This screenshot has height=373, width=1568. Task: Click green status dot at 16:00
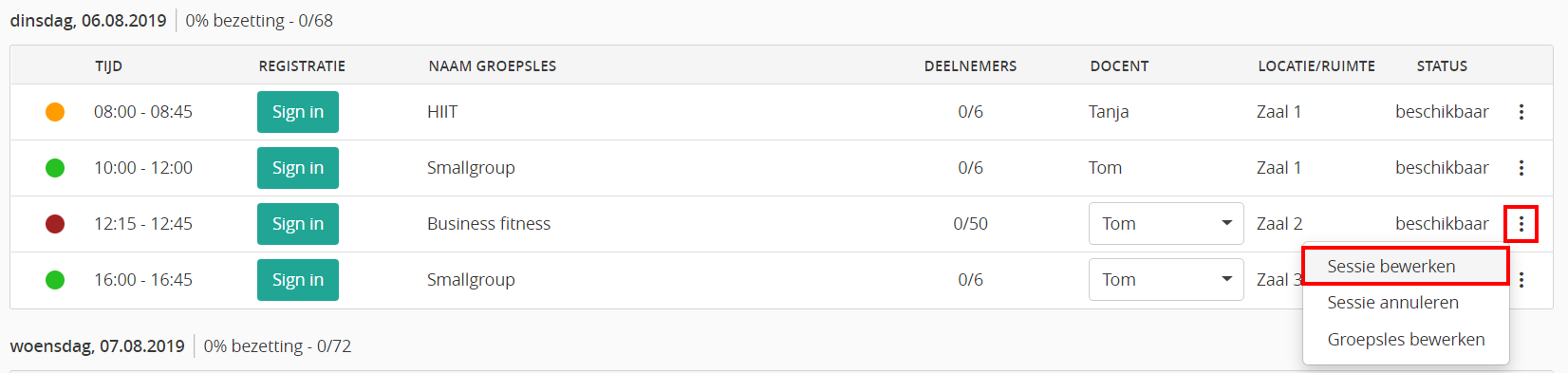point(55,280)
